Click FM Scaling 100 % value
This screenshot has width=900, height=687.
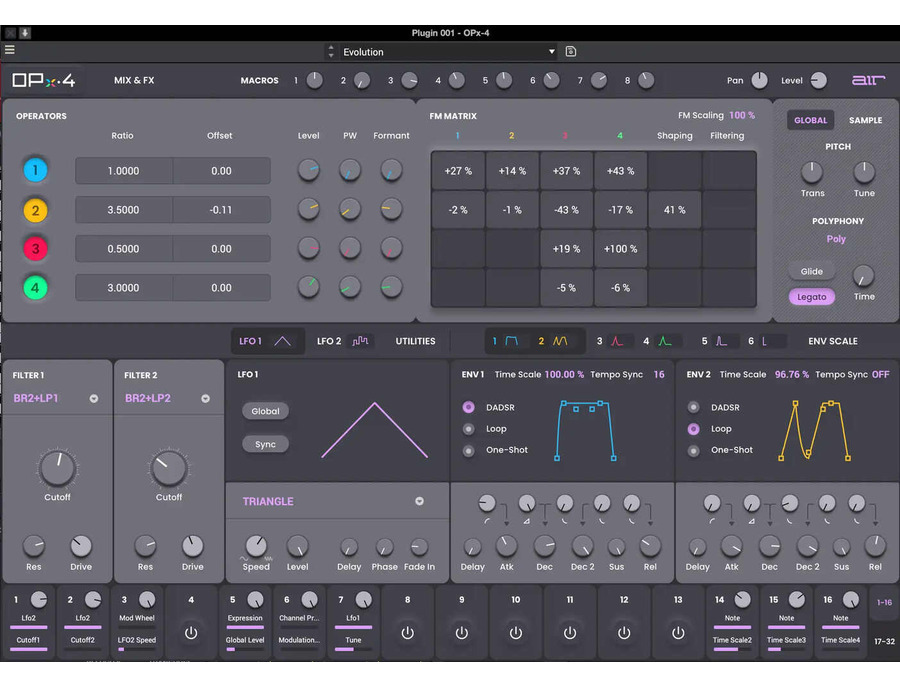point(742,115)
